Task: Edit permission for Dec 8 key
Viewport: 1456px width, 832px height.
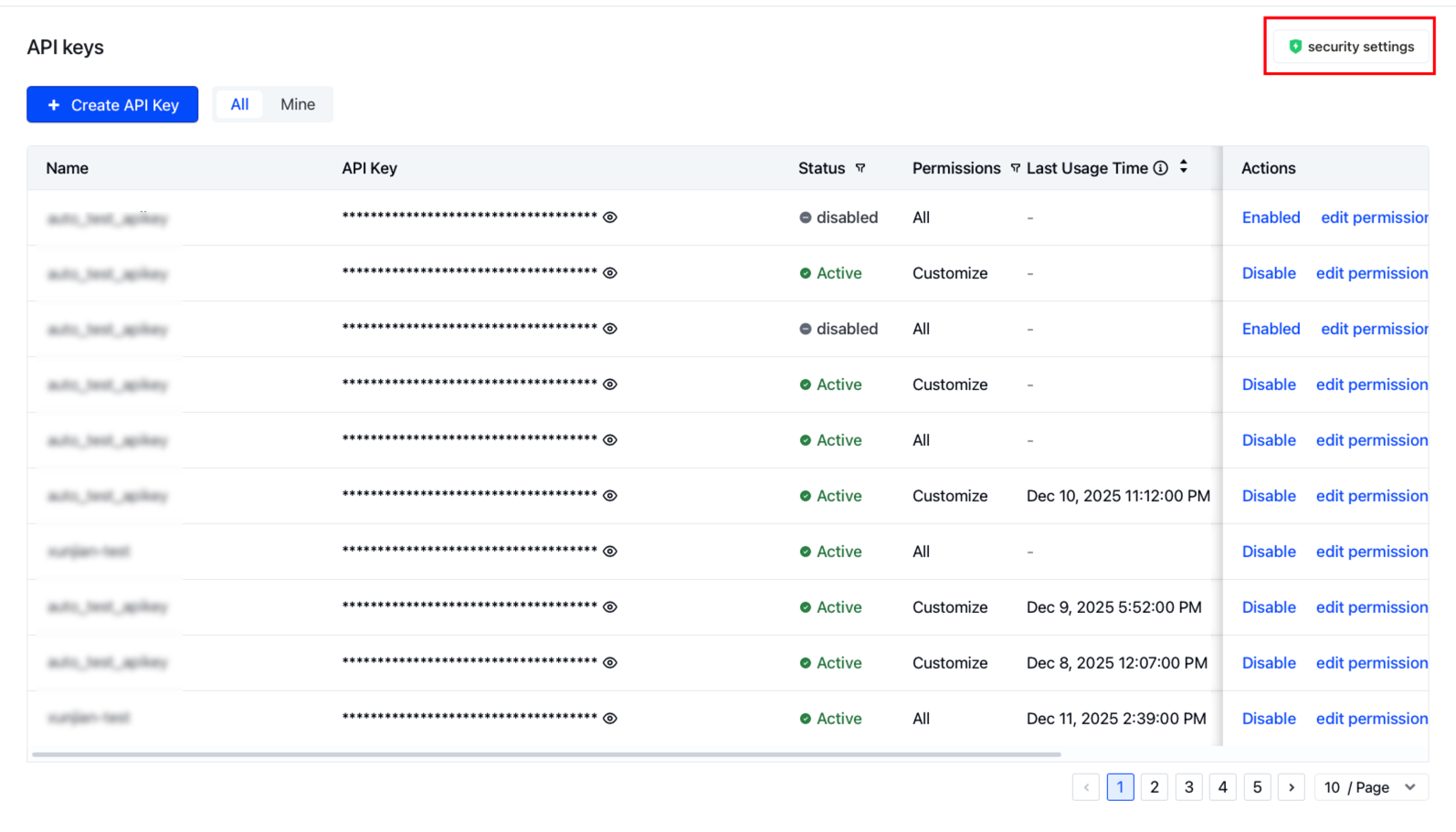Action: 1371,663
